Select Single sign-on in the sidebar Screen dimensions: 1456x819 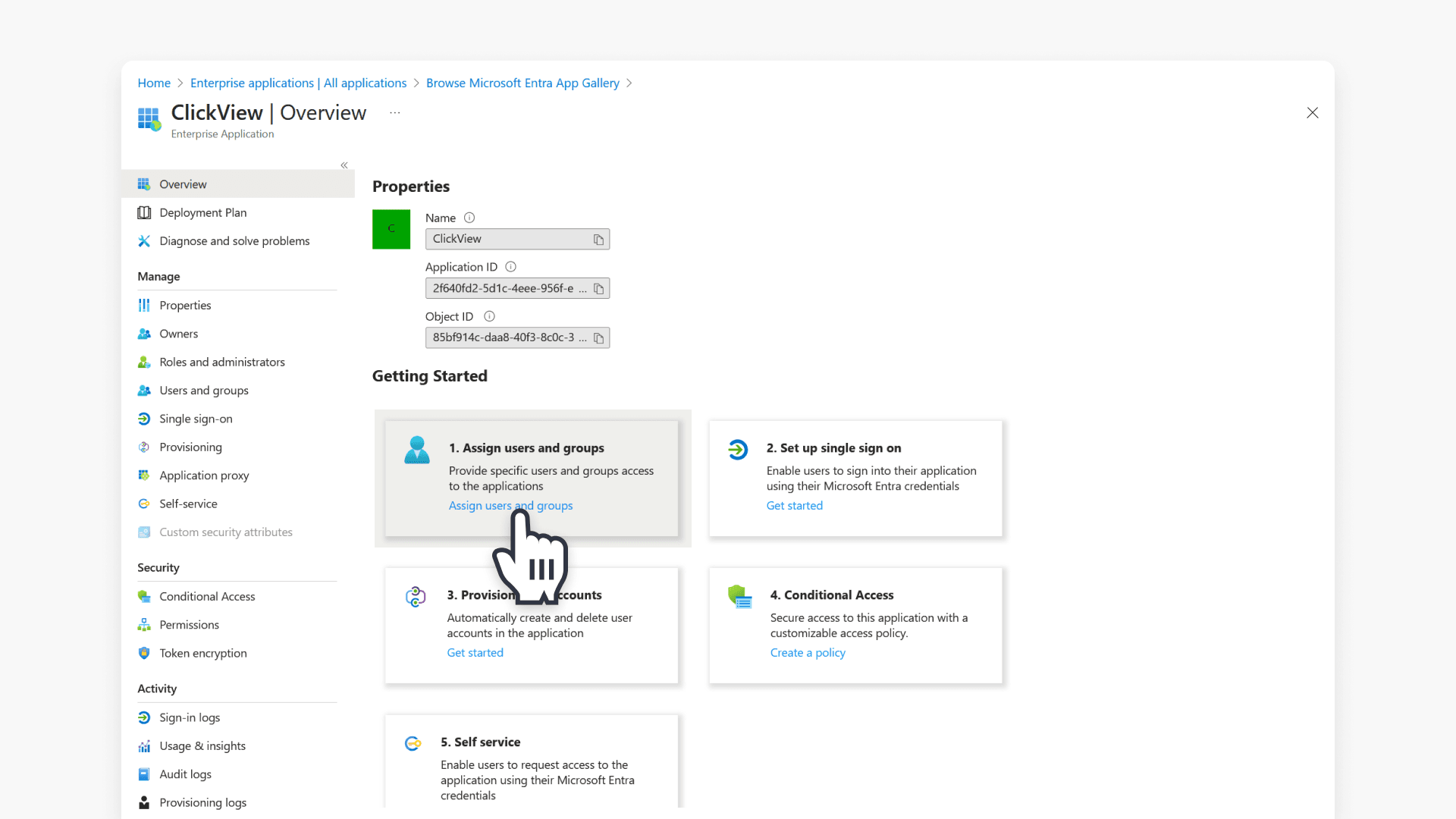tap(196, 419)
